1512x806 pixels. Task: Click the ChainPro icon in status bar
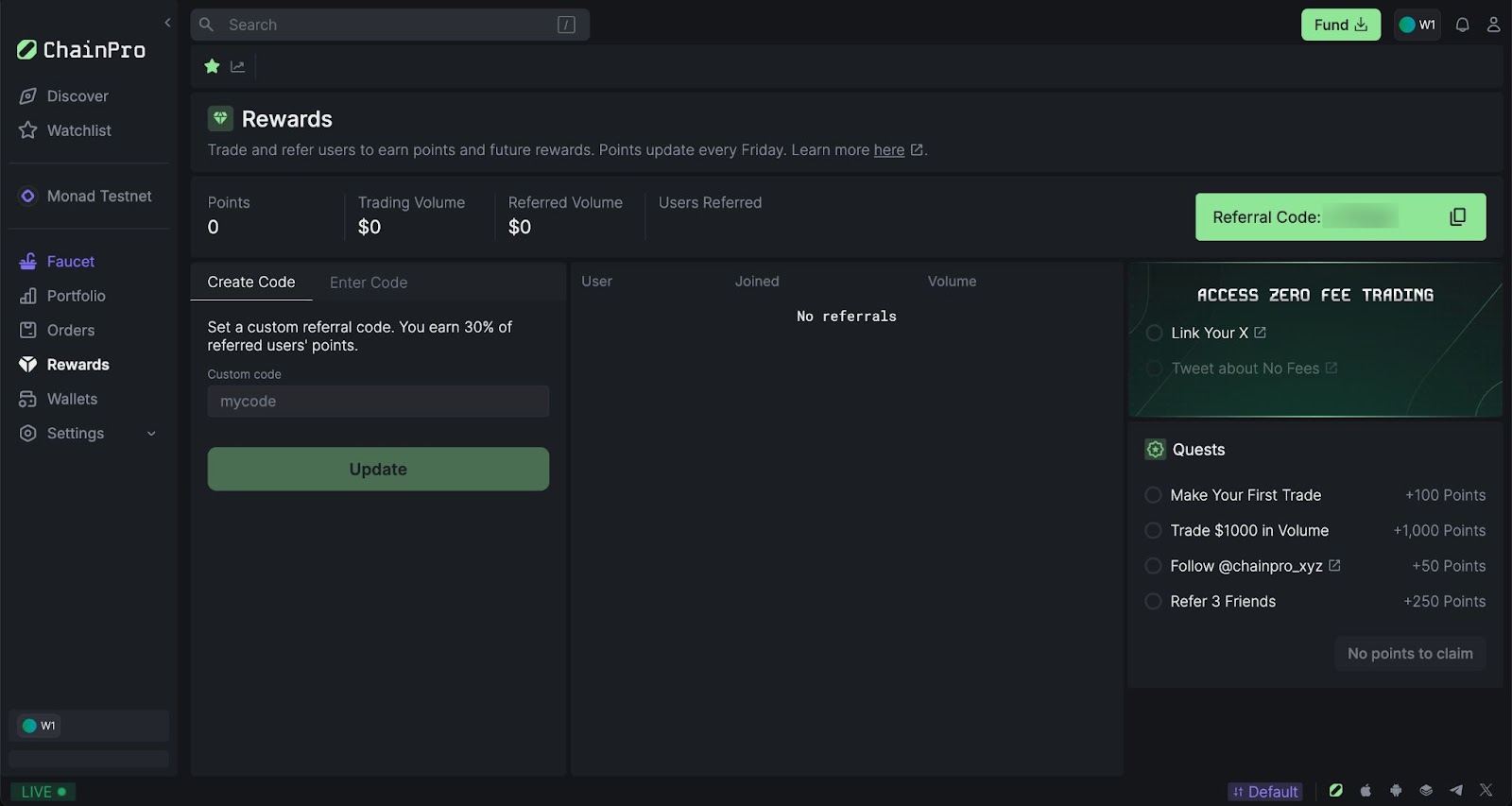pyautogui.click(x=1335, y=791)
